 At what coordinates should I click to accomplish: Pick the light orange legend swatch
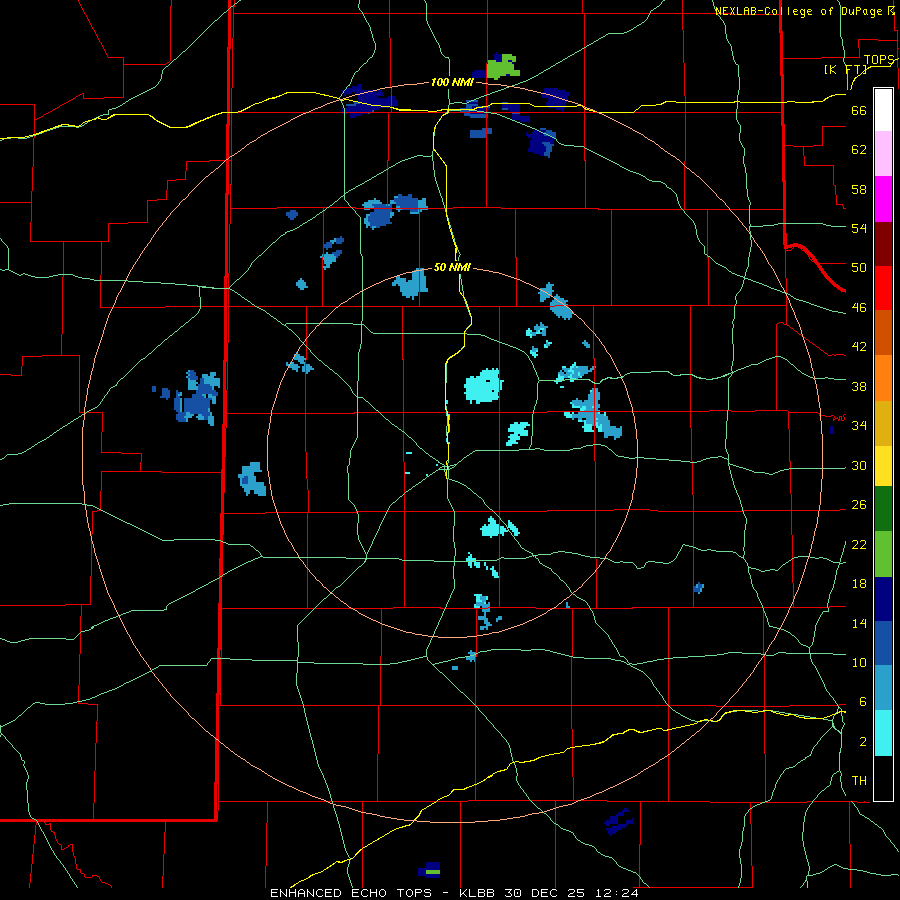pyautogui.click(x=883, y=378)
